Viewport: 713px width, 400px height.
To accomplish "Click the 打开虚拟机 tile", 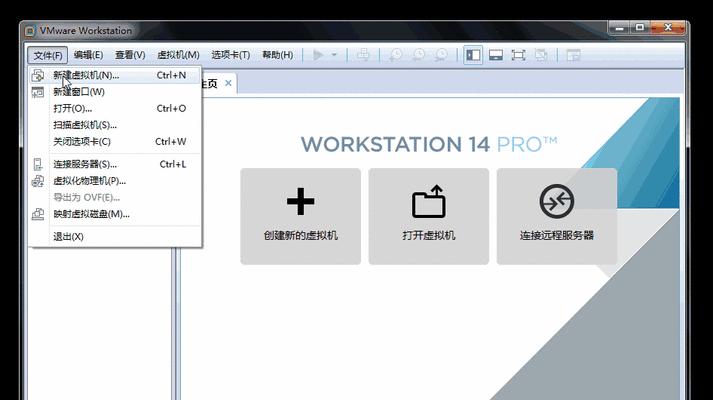I will tap(429, 216).
